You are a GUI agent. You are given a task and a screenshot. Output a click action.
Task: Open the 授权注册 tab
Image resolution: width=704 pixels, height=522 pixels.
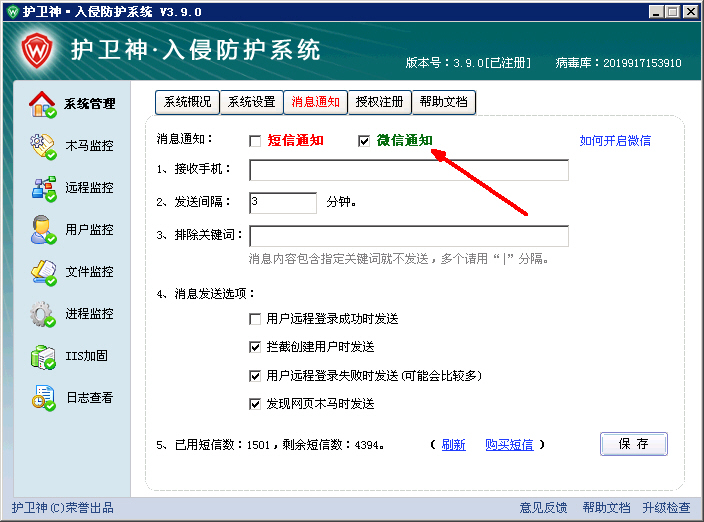[x=379, y=102]
